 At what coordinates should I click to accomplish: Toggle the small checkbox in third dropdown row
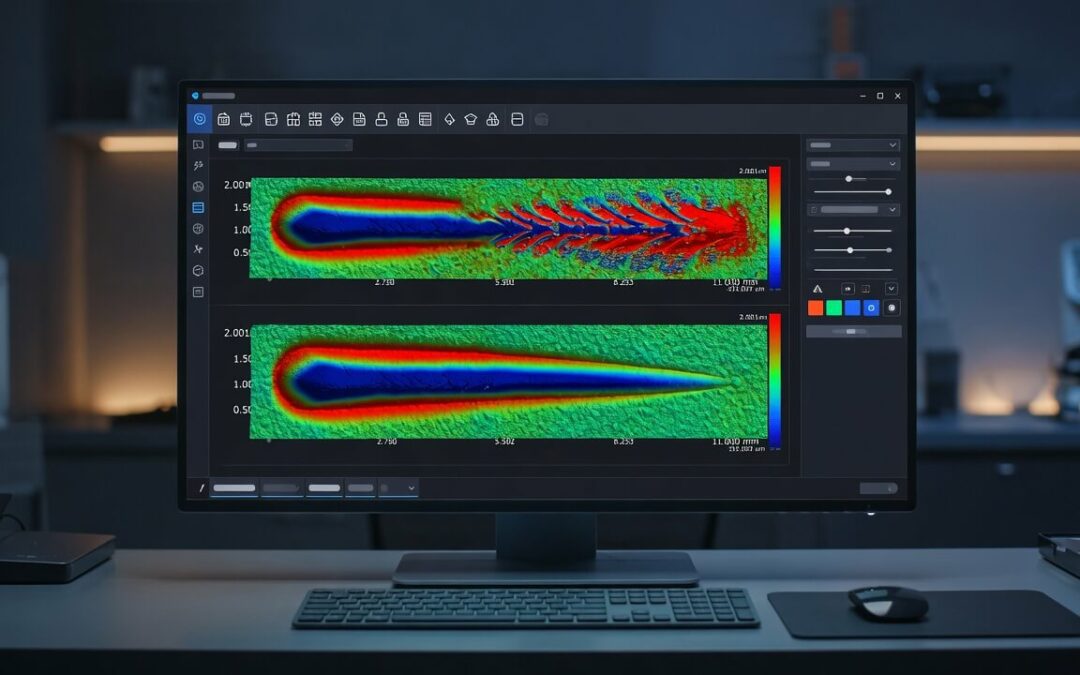click(x=813, y=209)
